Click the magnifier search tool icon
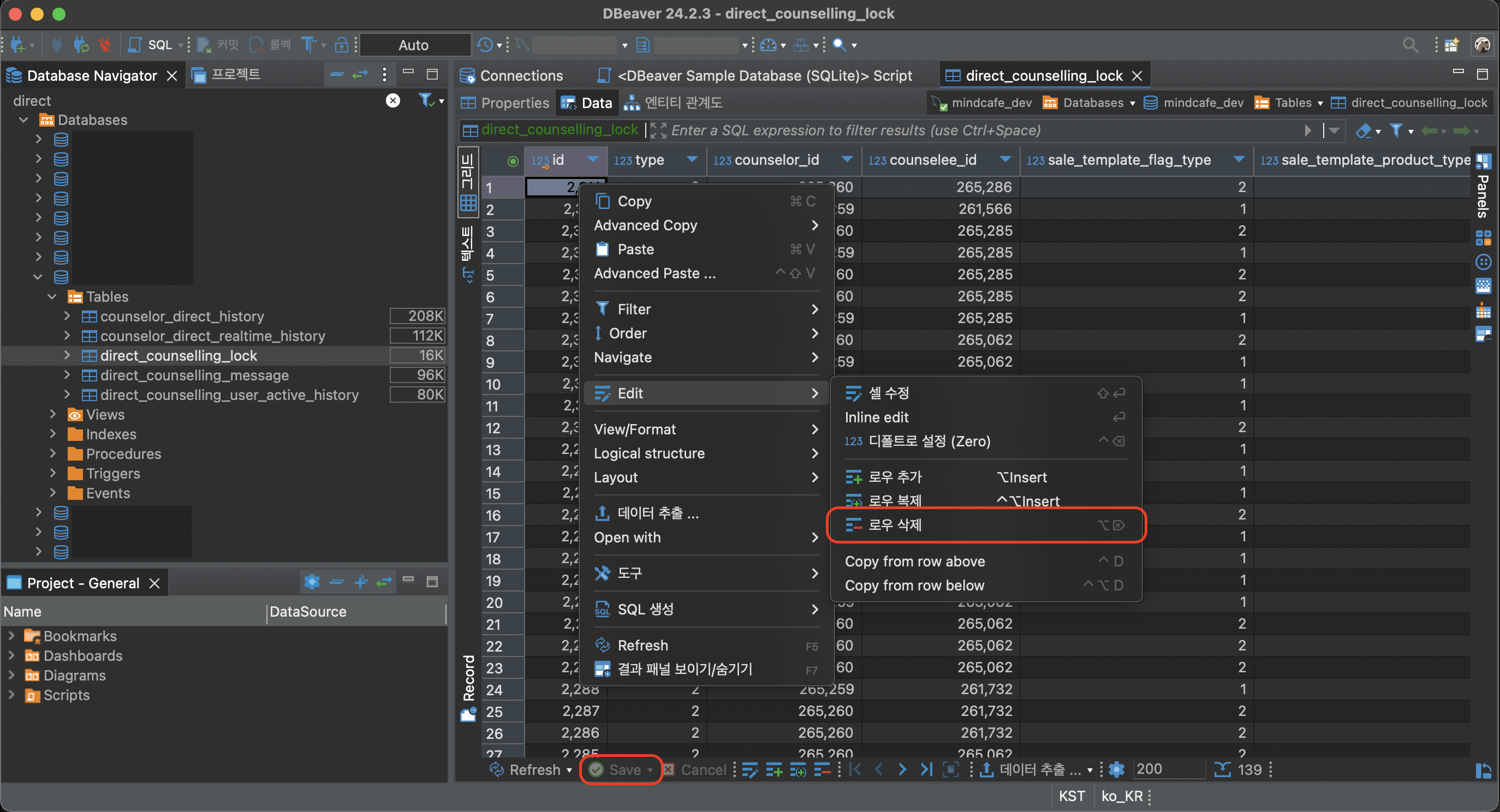1500x812 pixels. pos(839,45)
